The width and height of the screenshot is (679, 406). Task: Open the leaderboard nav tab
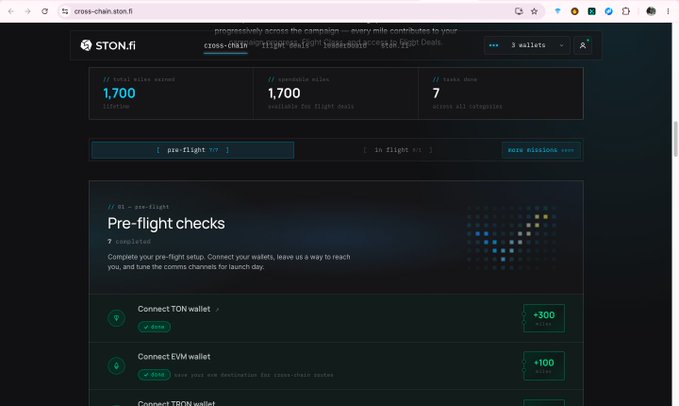coord(345,45)
